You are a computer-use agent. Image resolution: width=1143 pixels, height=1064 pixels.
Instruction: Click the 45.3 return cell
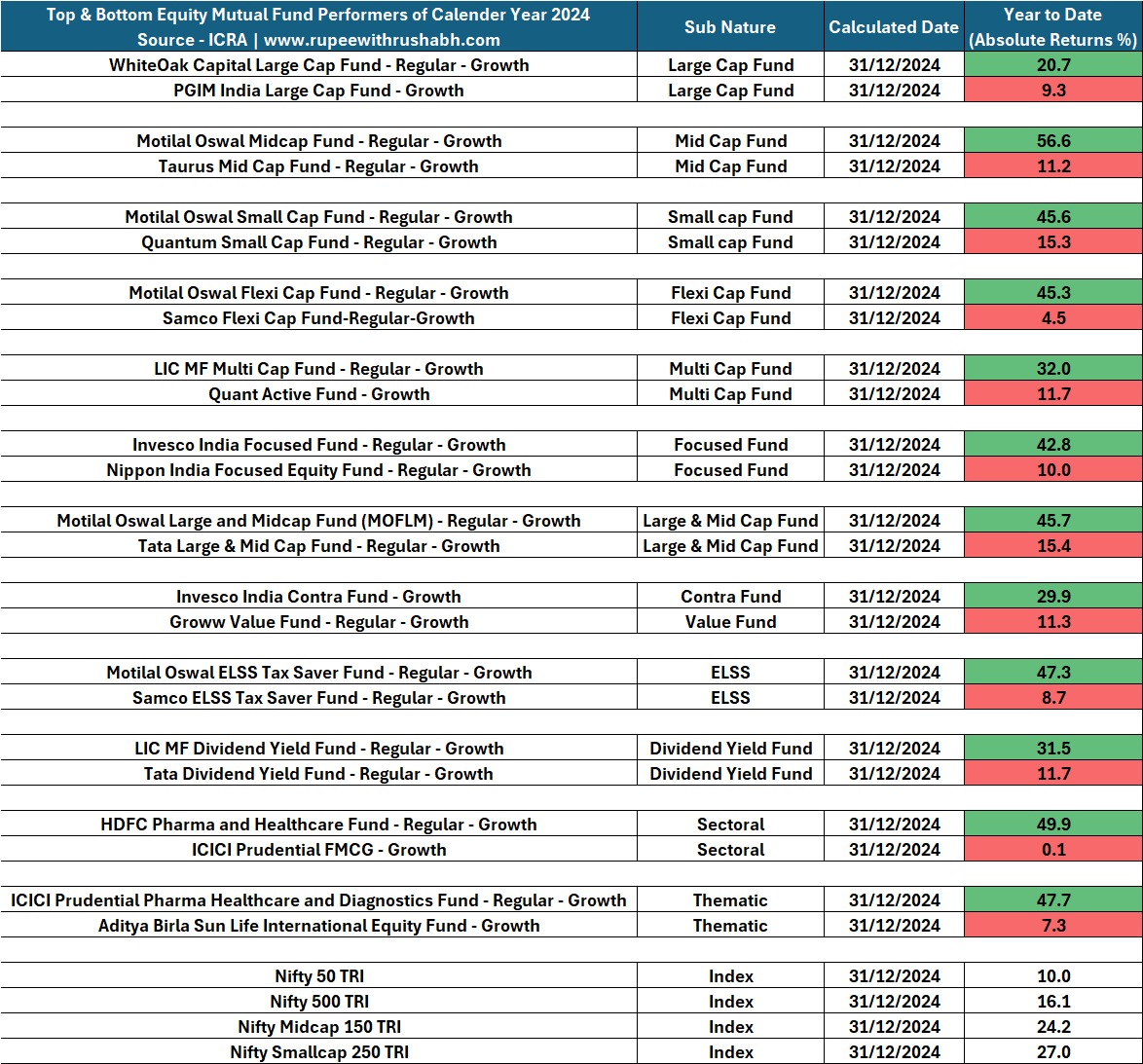pos(1053,292)
